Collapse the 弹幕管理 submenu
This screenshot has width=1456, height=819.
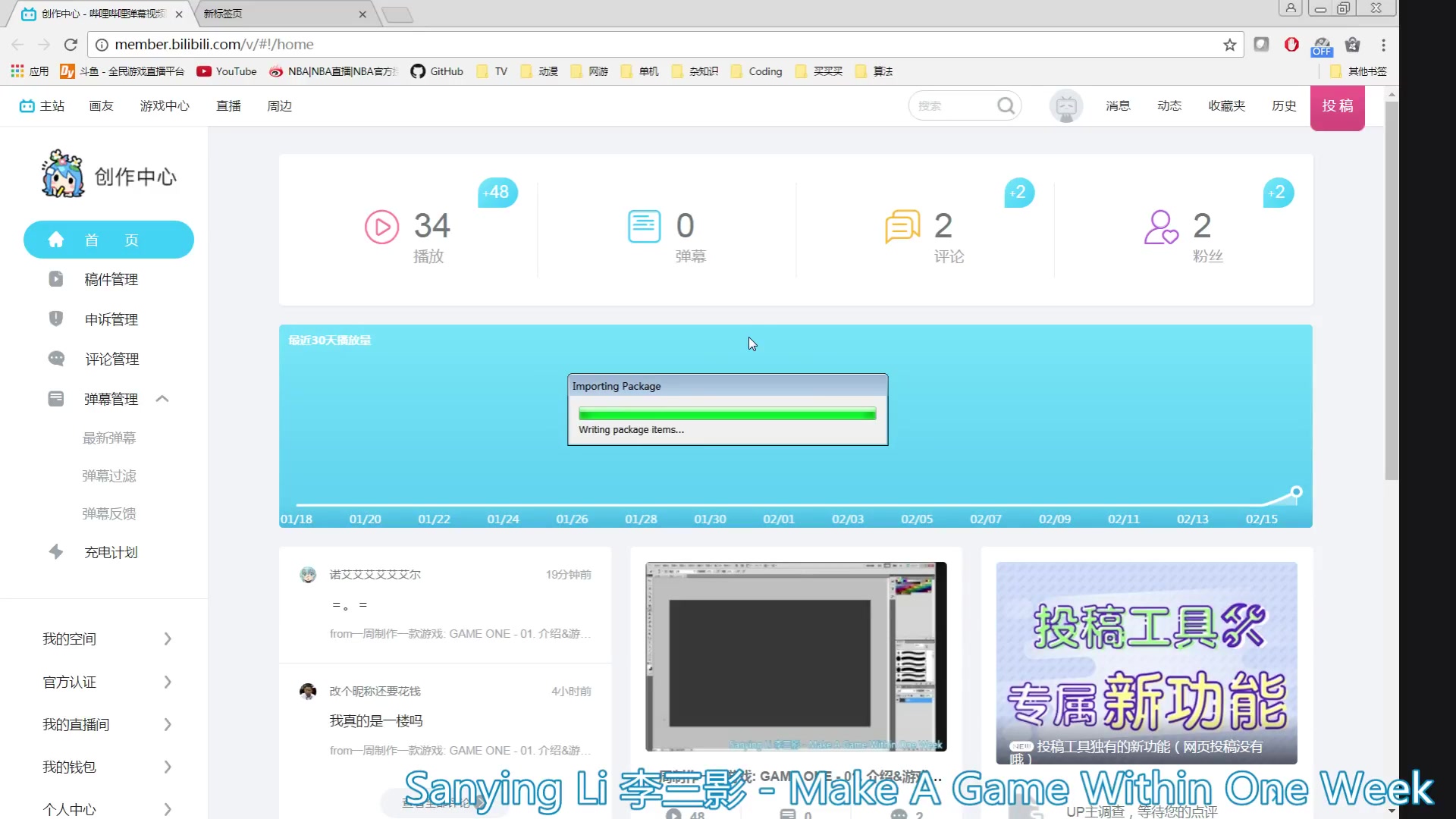click(162, 399)
